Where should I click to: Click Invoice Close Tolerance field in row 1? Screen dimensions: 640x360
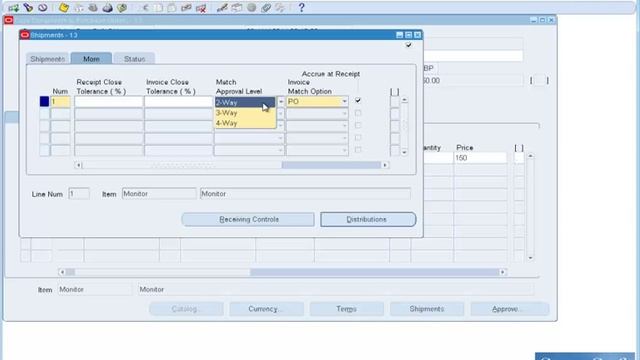pos(178,102)
